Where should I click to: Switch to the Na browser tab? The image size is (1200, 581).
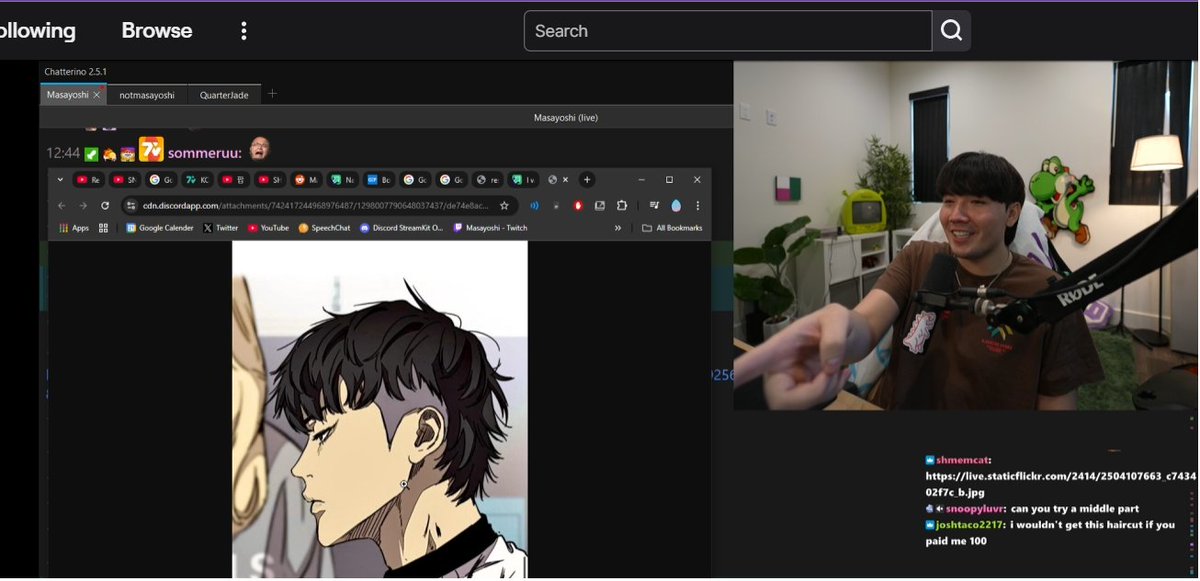(x=342, y=180)
